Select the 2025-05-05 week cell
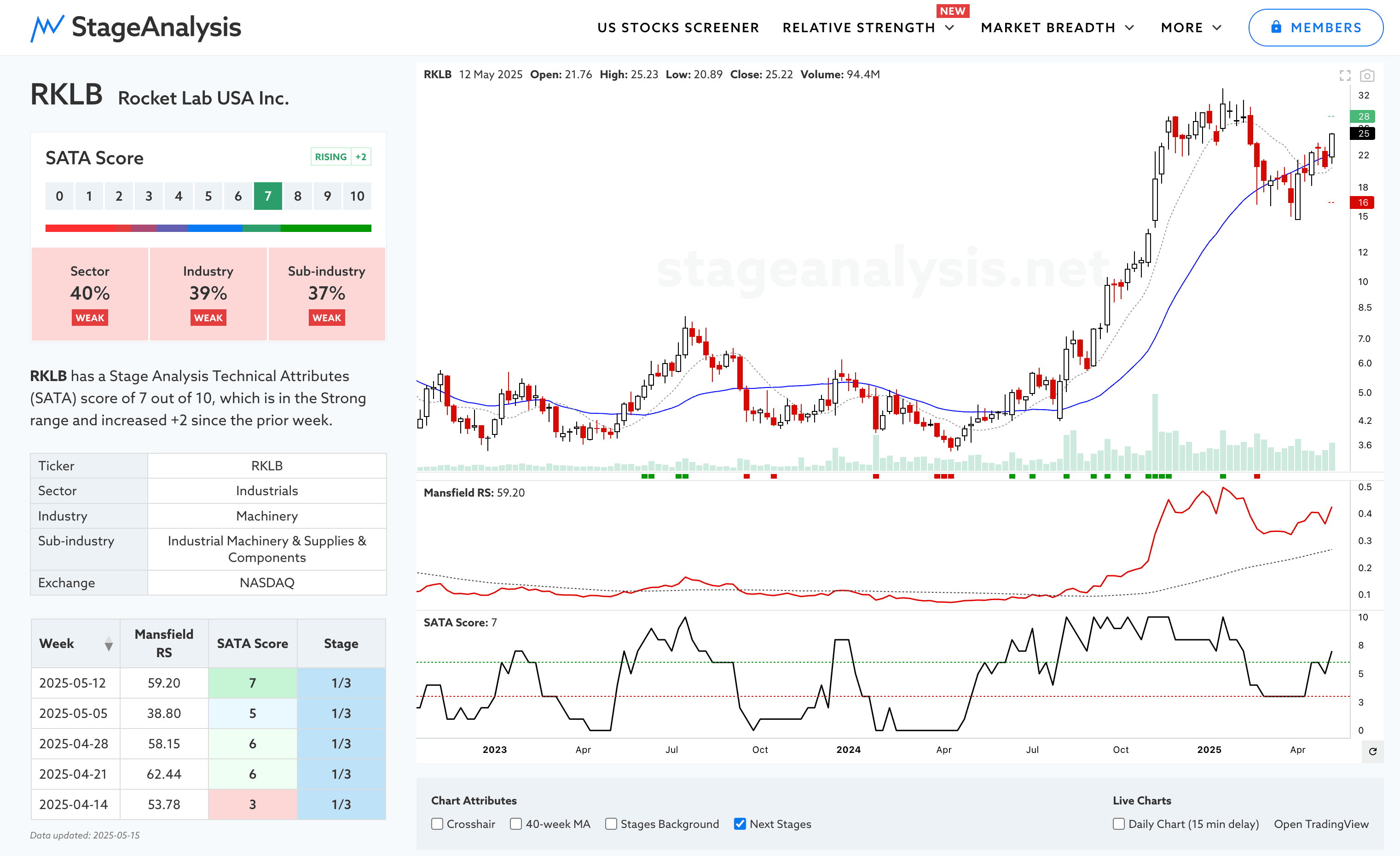This screenshot has height=856, width=1400. (x=75, y=713)
